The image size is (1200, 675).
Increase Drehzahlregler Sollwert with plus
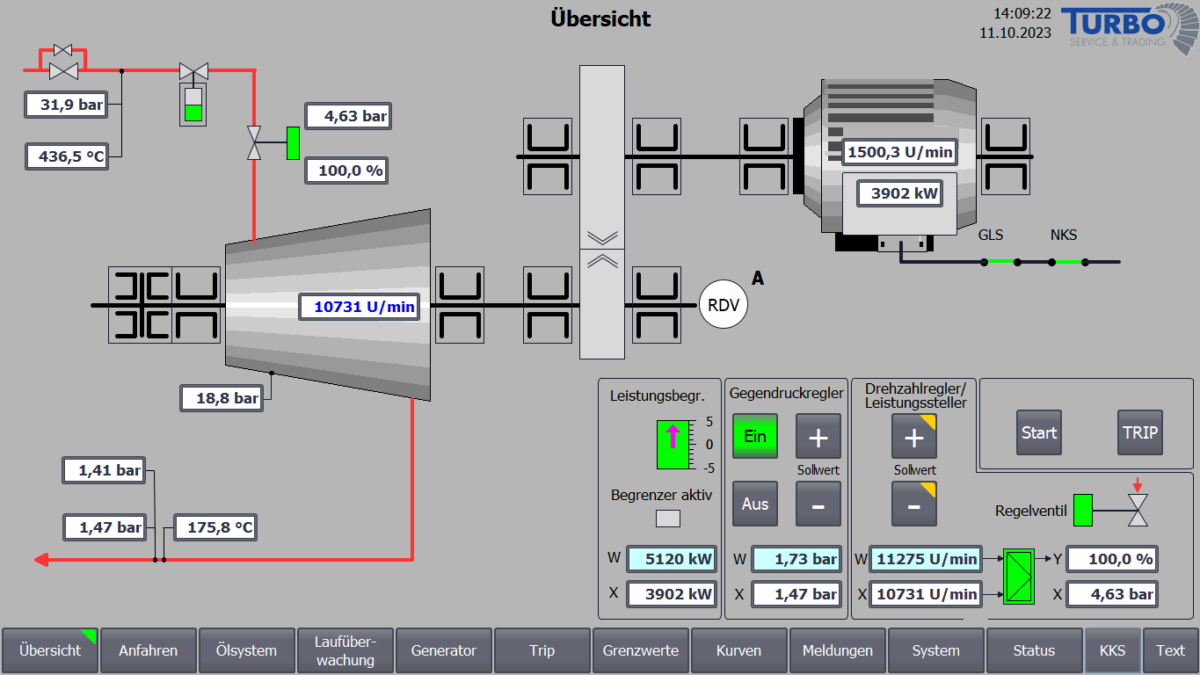coord(914,436)
